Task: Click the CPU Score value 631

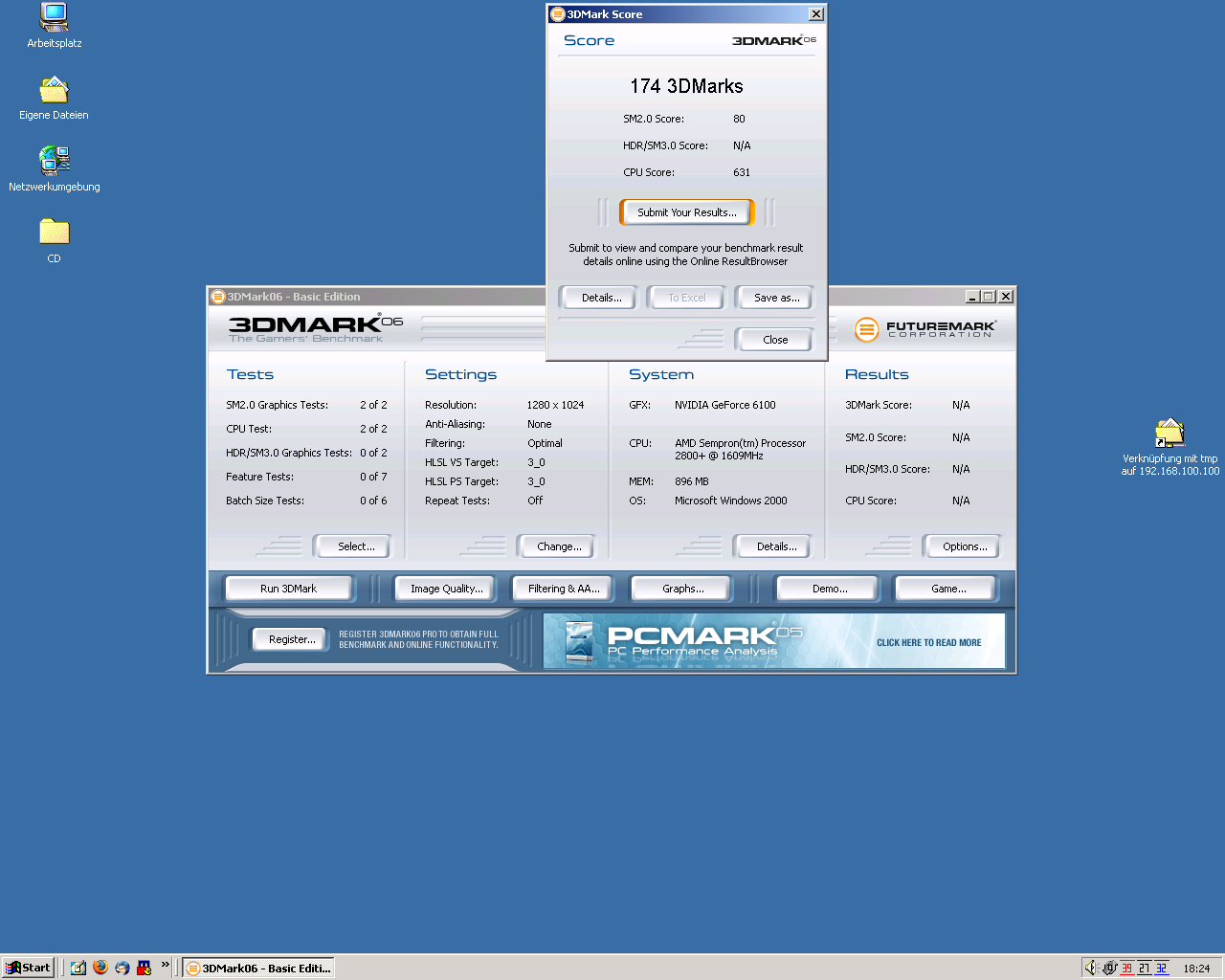Action: click(742, 172)
